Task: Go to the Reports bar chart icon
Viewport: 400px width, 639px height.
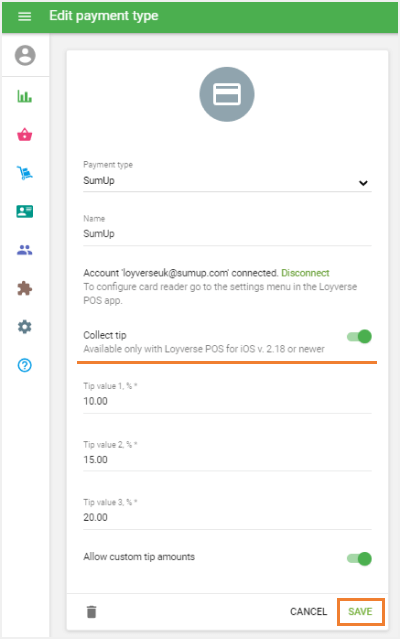Action: click(24, 96)
